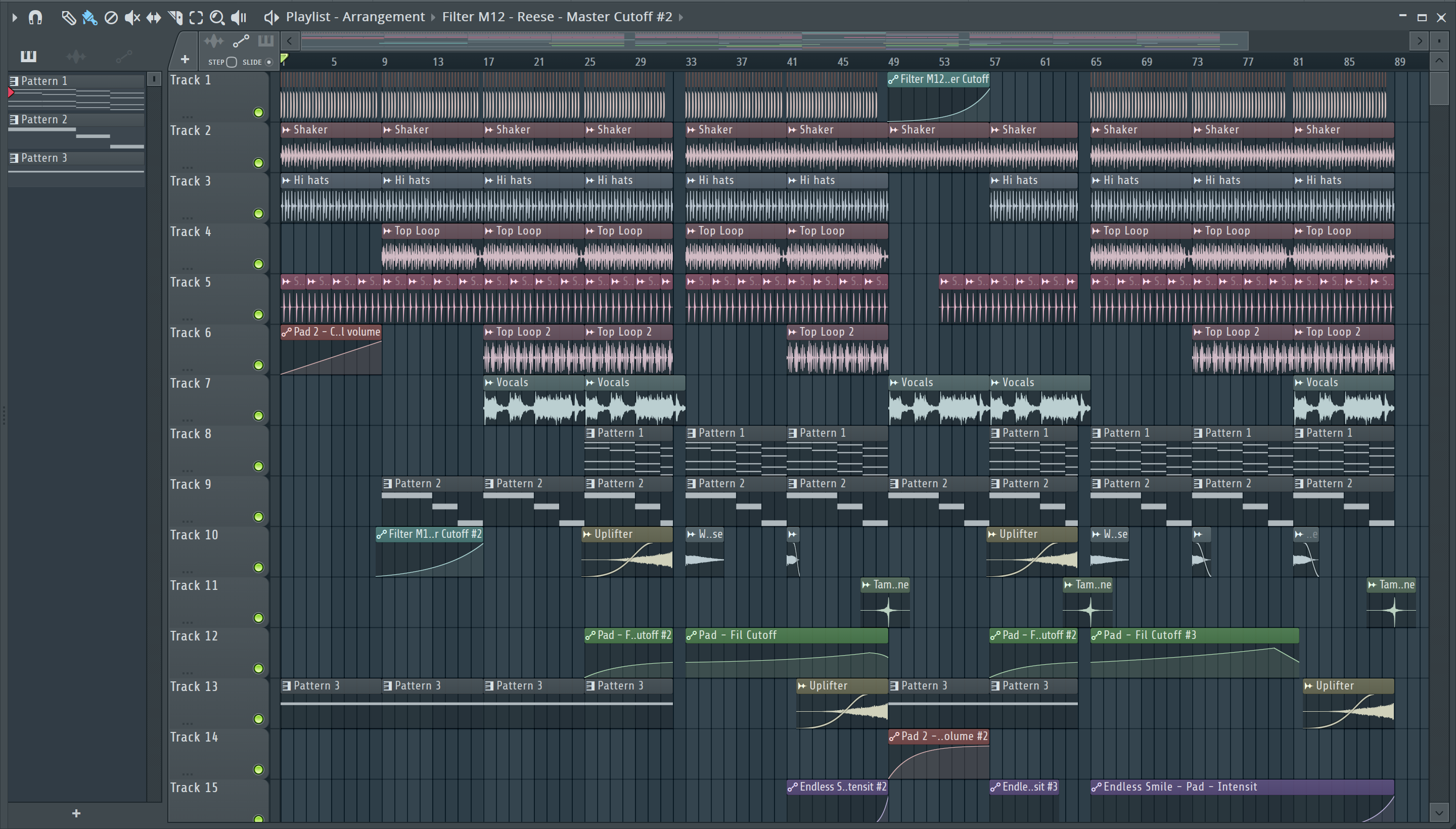The width and height of the screenshot is (1456, 829).
Task: Open the Pad 2 -..olume #2 clip menu icon
Action: [894, 736]
